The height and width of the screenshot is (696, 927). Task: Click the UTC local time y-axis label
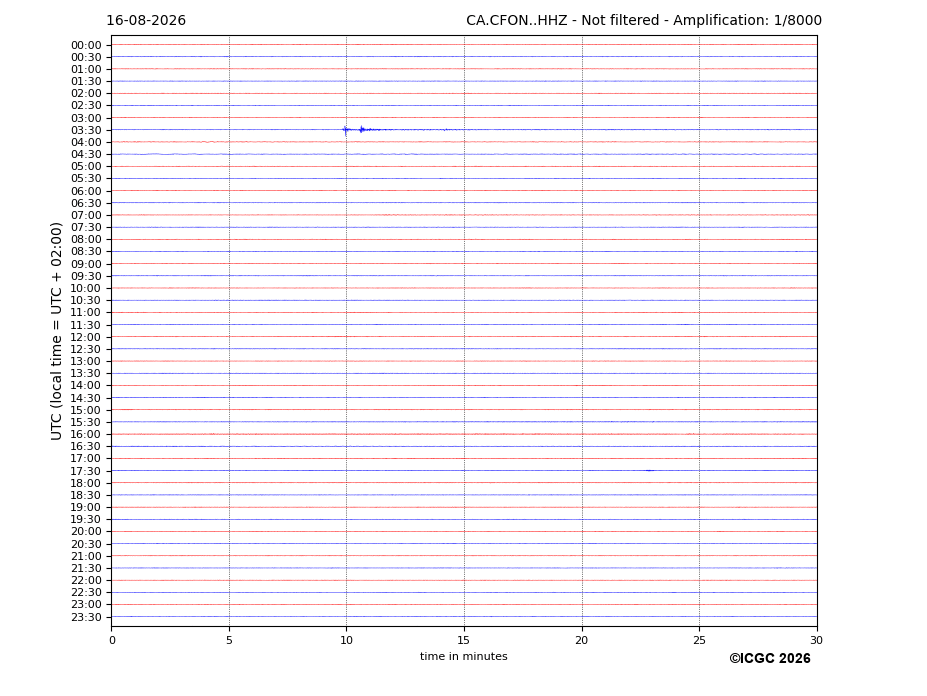(x=56, y=331)
